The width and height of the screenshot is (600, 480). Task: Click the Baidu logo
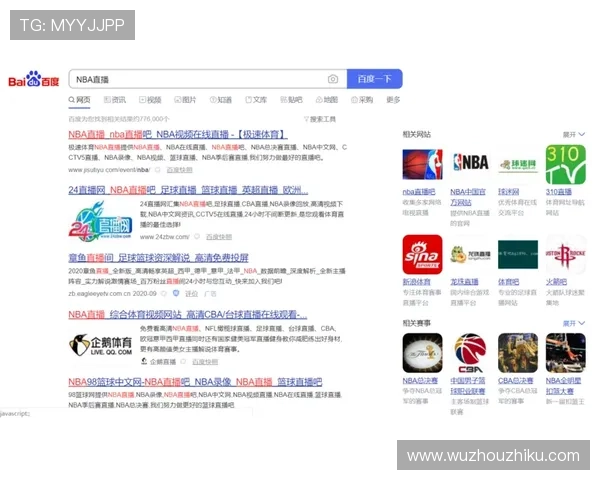click(x=34, y=79)
